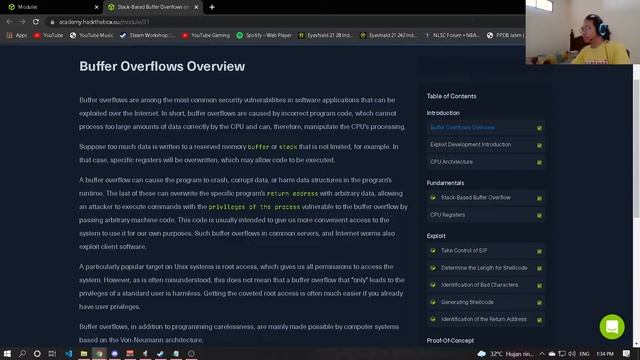The image size is (640, 360).
Task: Click cube icon beside Identification of Return Address
Action: point(433,319)
